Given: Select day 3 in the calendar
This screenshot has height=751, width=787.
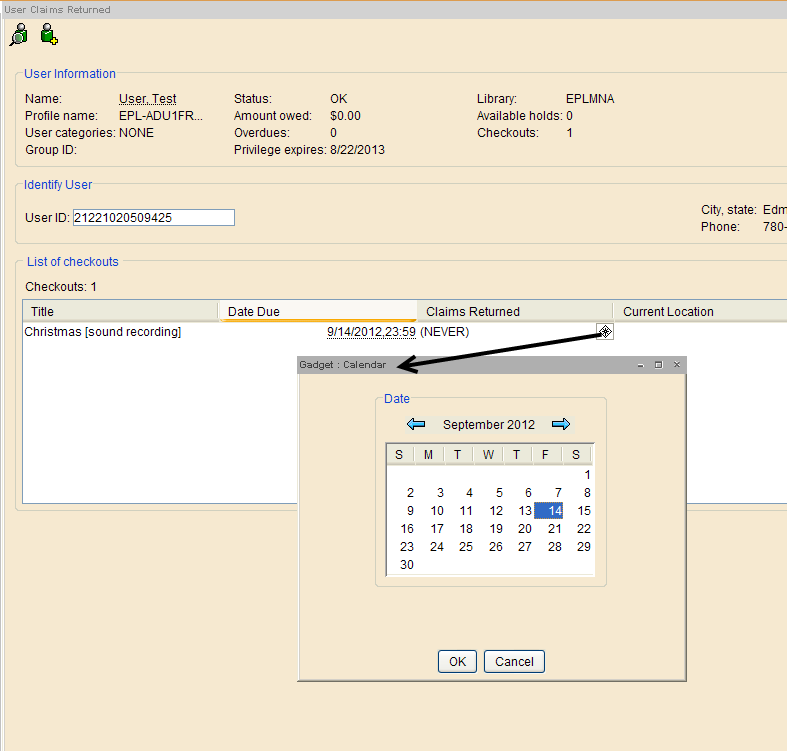Looking at the screenshot, I should point(431,492).
